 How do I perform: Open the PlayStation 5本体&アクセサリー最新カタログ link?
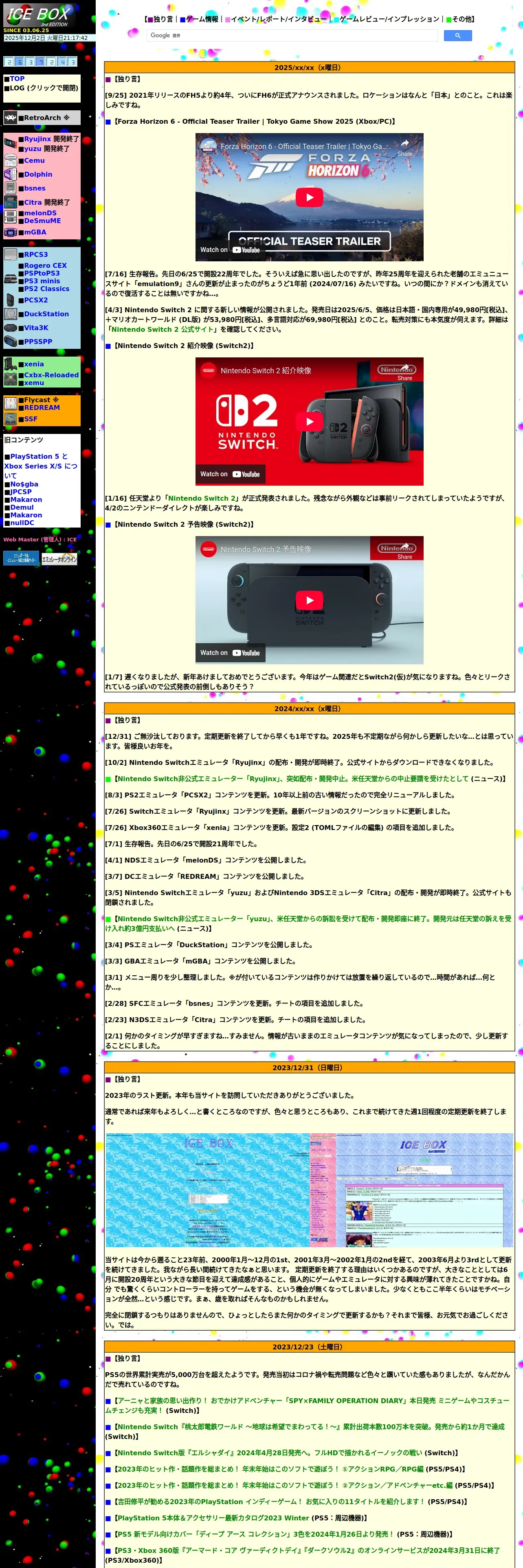pos(213,1518)
